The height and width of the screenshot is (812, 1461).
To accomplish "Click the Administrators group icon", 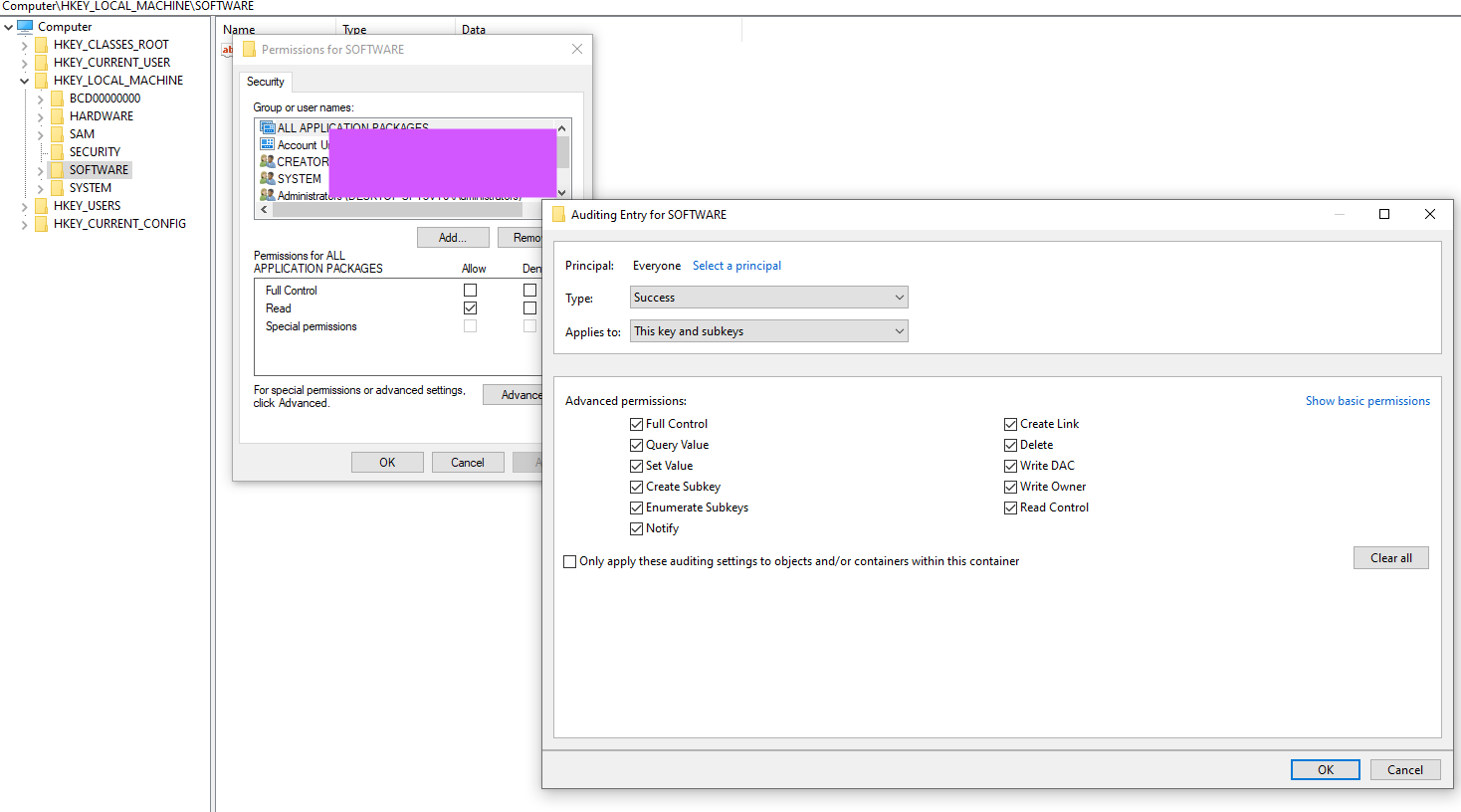I will pyautogui.click(x=267, y=195).
